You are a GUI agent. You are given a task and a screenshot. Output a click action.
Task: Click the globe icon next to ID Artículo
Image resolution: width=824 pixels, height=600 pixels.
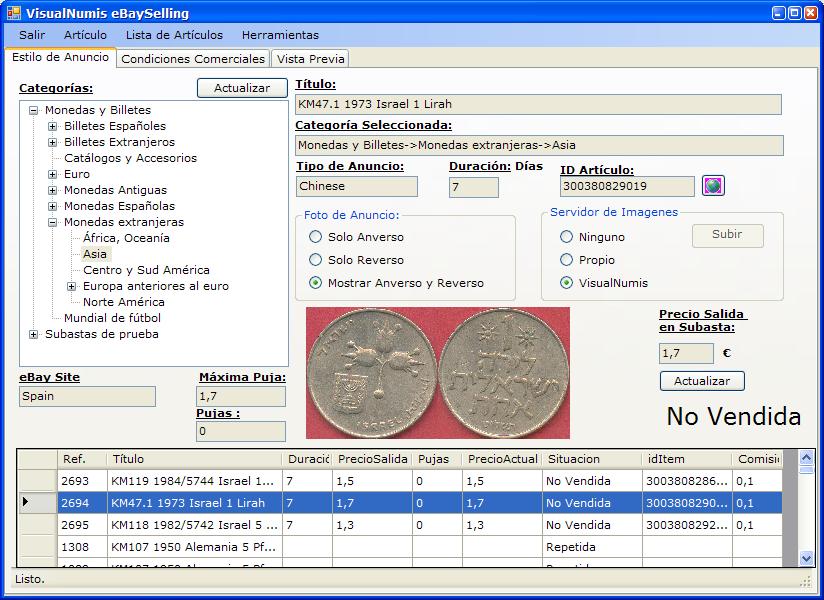pyautogui.click(x=713, y=185)
